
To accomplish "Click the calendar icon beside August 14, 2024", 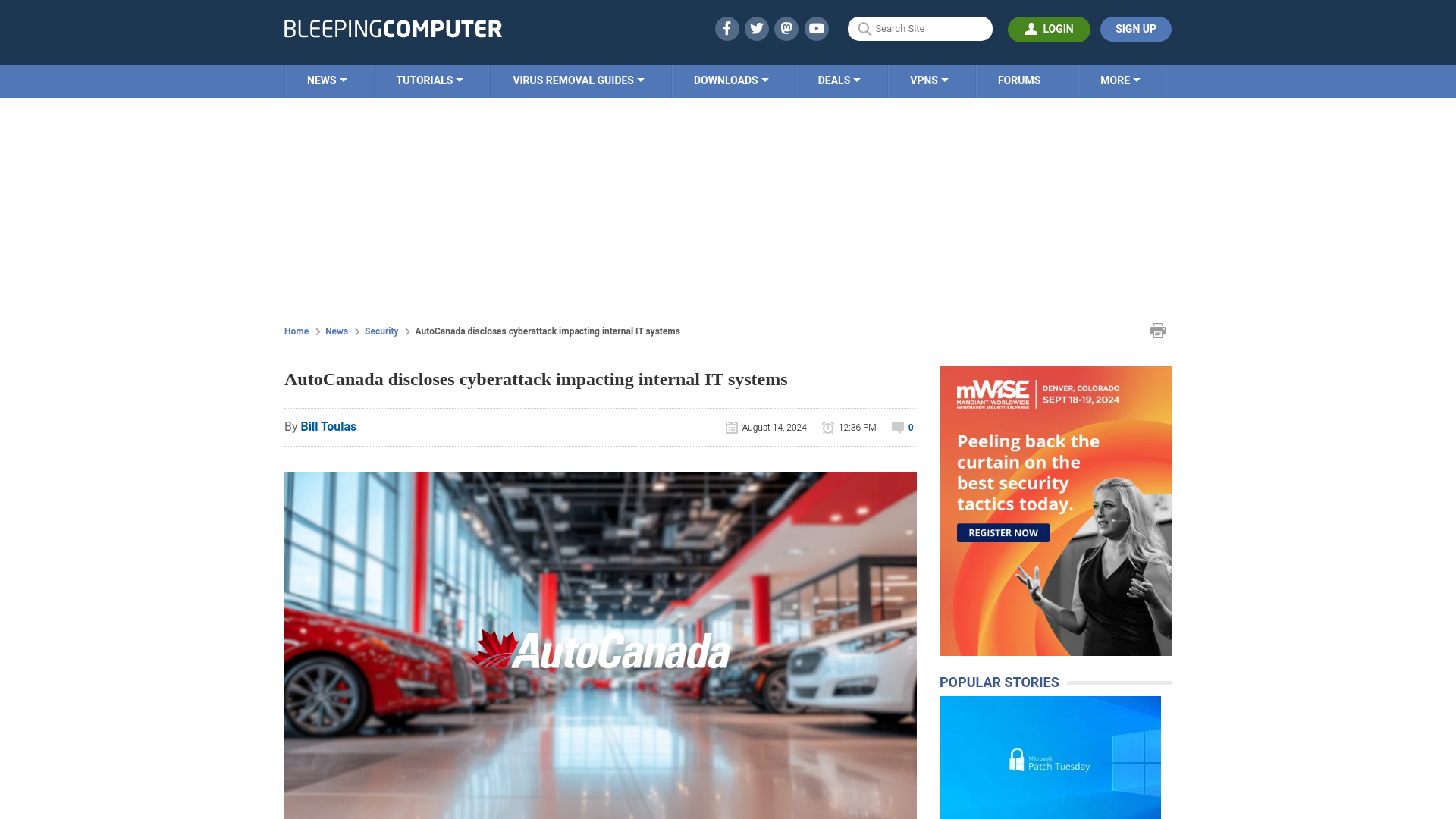I will [x=732, y=428].
